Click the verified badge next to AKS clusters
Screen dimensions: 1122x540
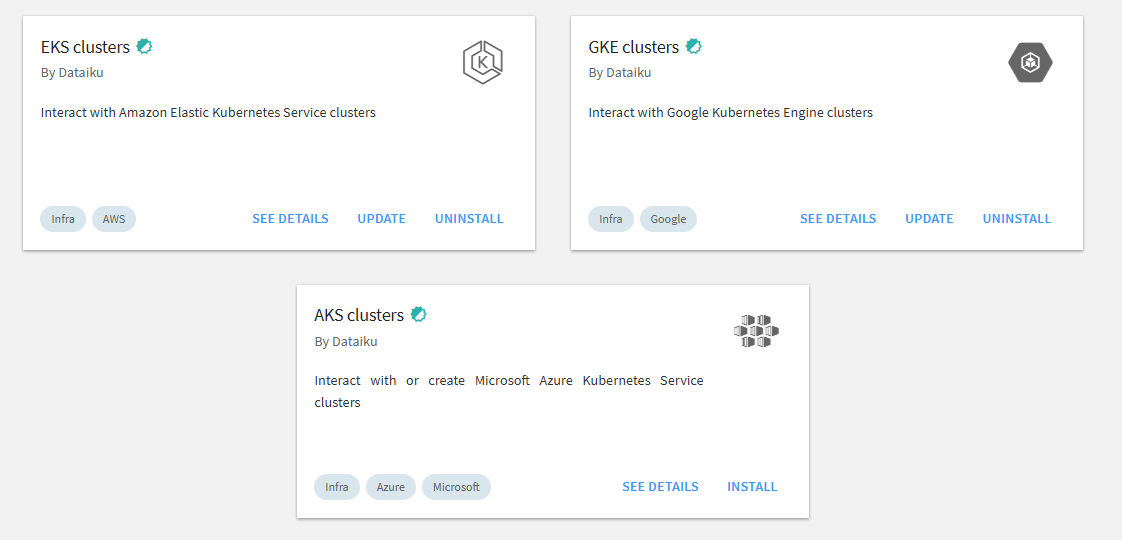[x=419, y=314]
